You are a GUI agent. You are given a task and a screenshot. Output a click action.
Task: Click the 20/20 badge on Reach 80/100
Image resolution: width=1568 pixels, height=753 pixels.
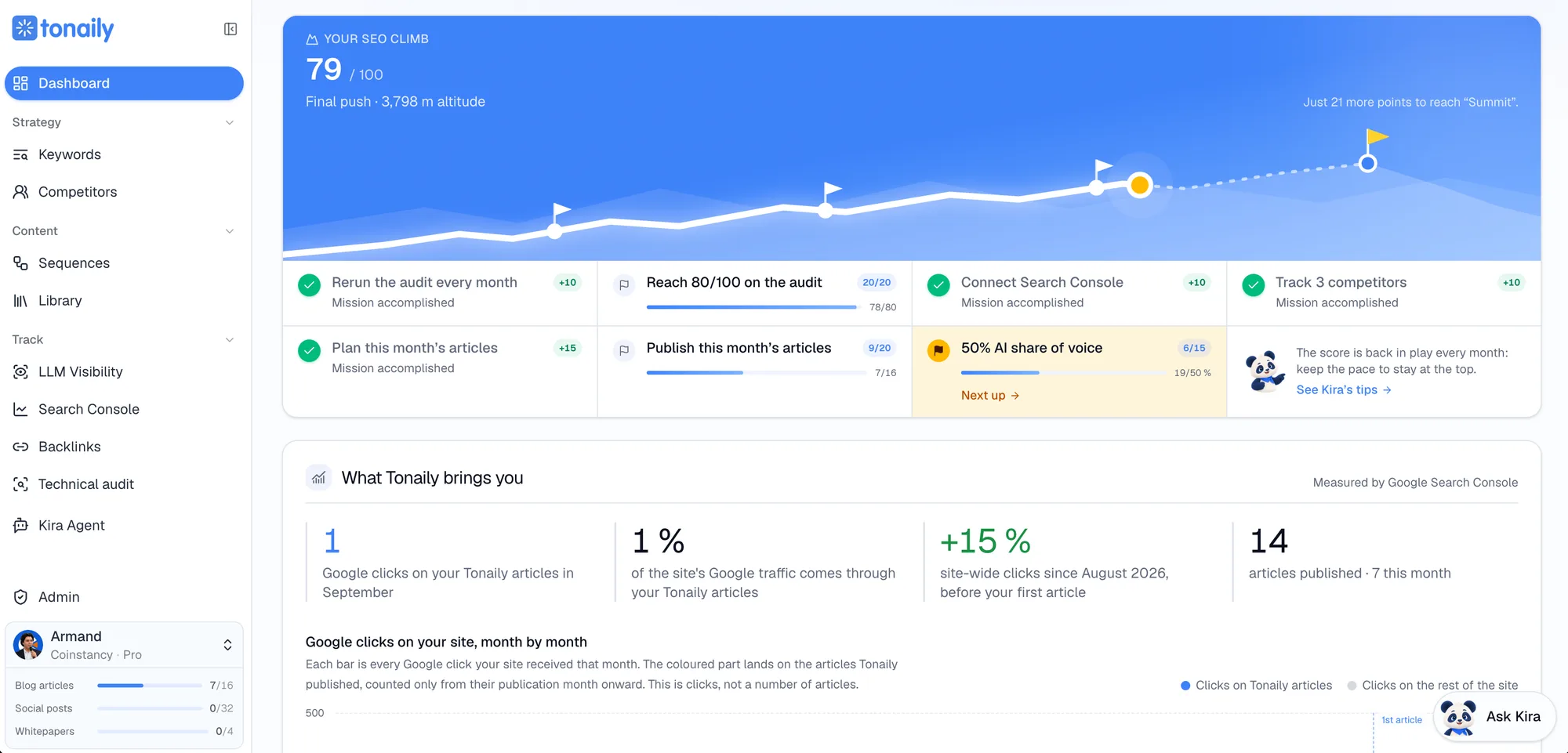point(877,283)
